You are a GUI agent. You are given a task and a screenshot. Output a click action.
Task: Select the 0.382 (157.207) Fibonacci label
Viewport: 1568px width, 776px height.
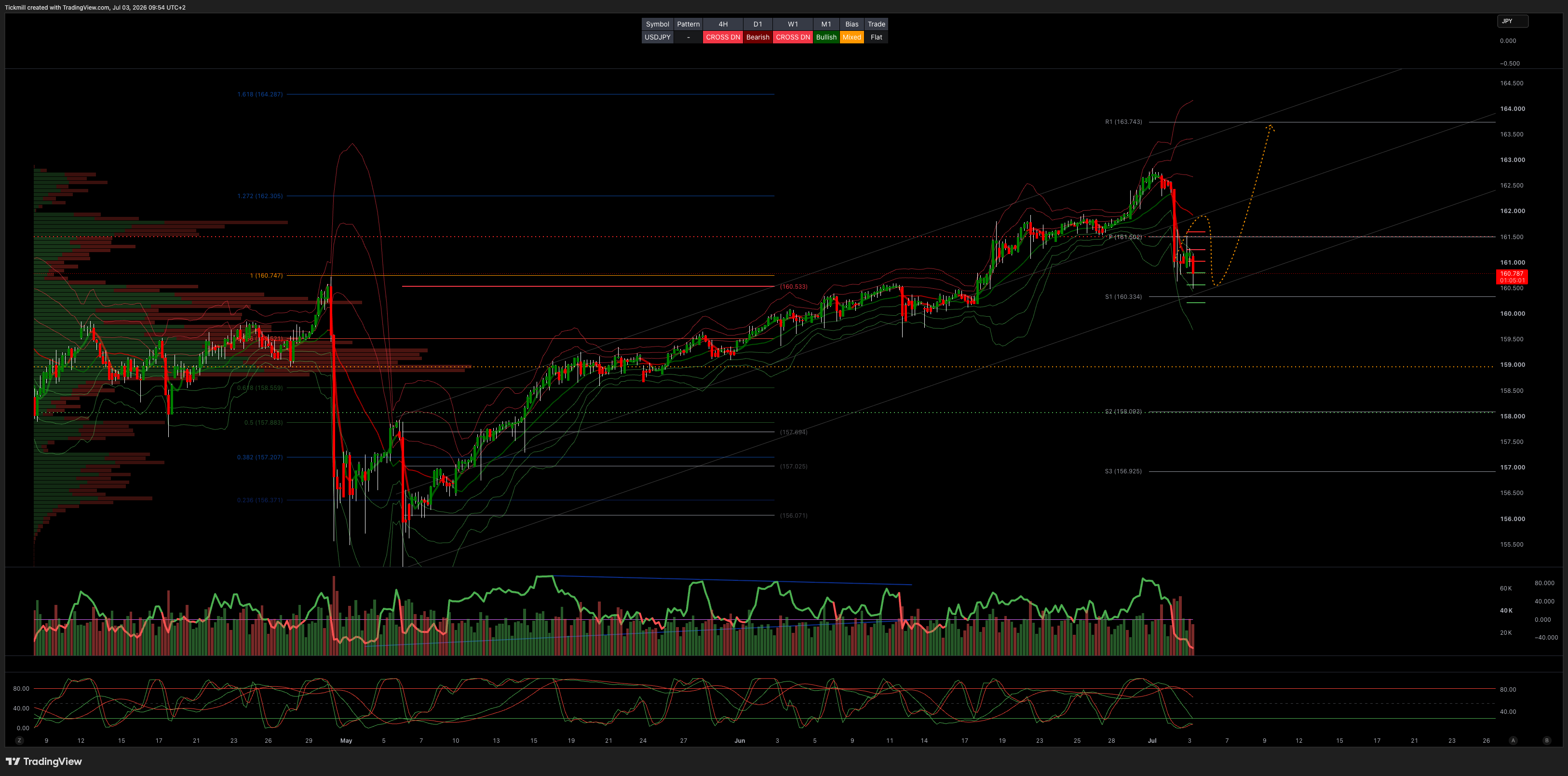pyautogui.click(x=260, y=457)
